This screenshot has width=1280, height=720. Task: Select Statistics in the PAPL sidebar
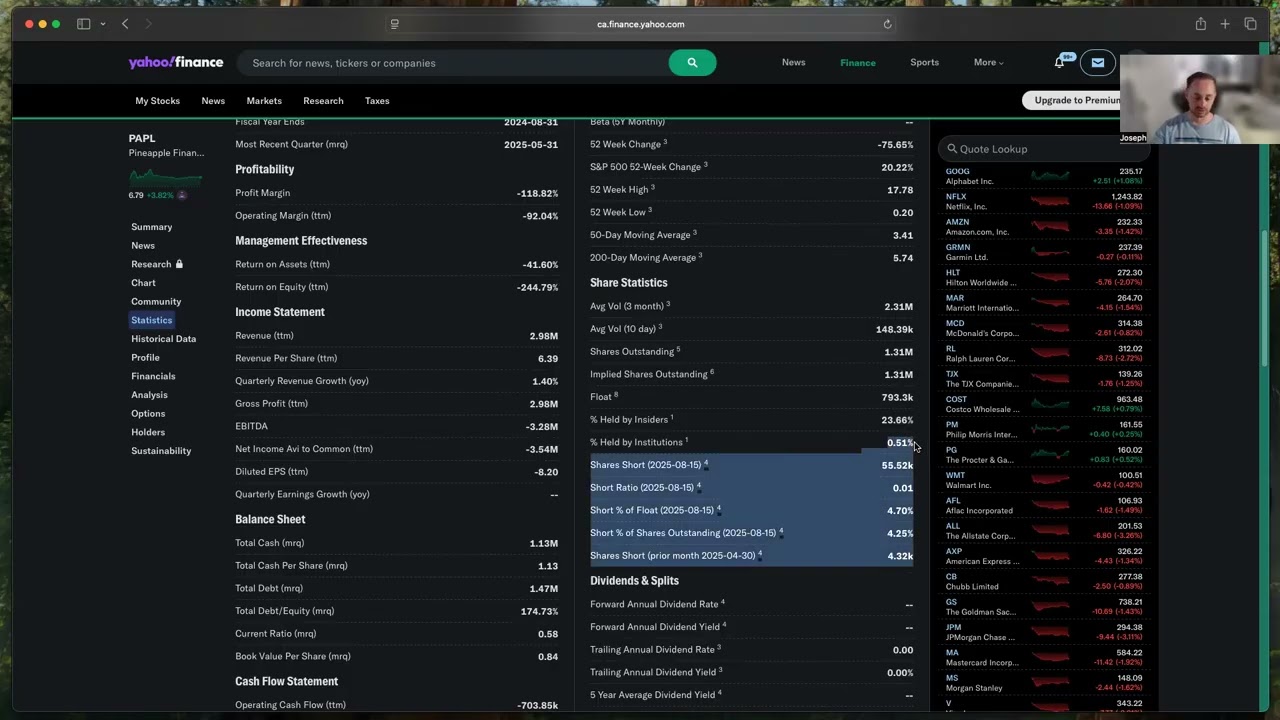pyautogui.click(x=152, y=320)
